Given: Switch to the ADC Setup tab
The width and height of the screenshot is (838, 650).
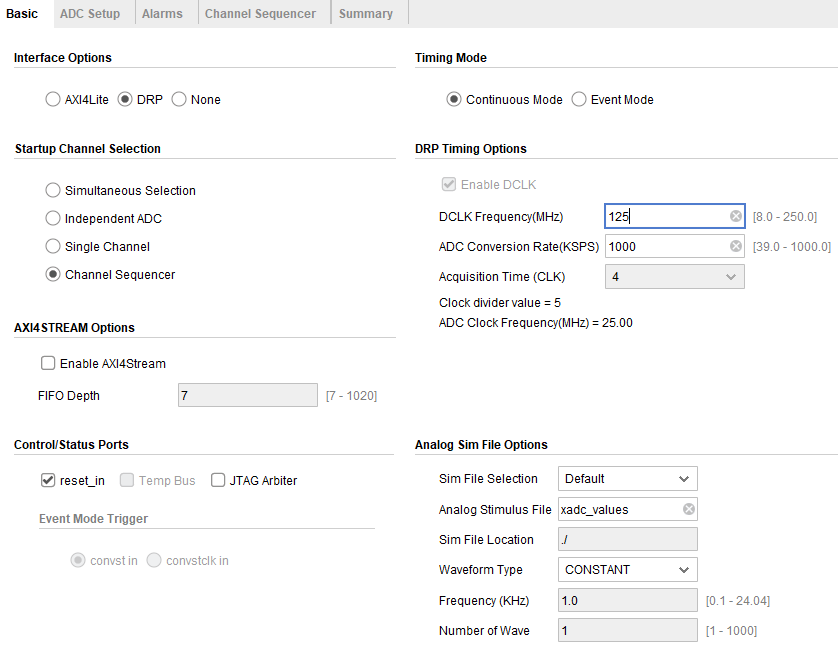Looking at the screenshot, I should click(90, 14).
